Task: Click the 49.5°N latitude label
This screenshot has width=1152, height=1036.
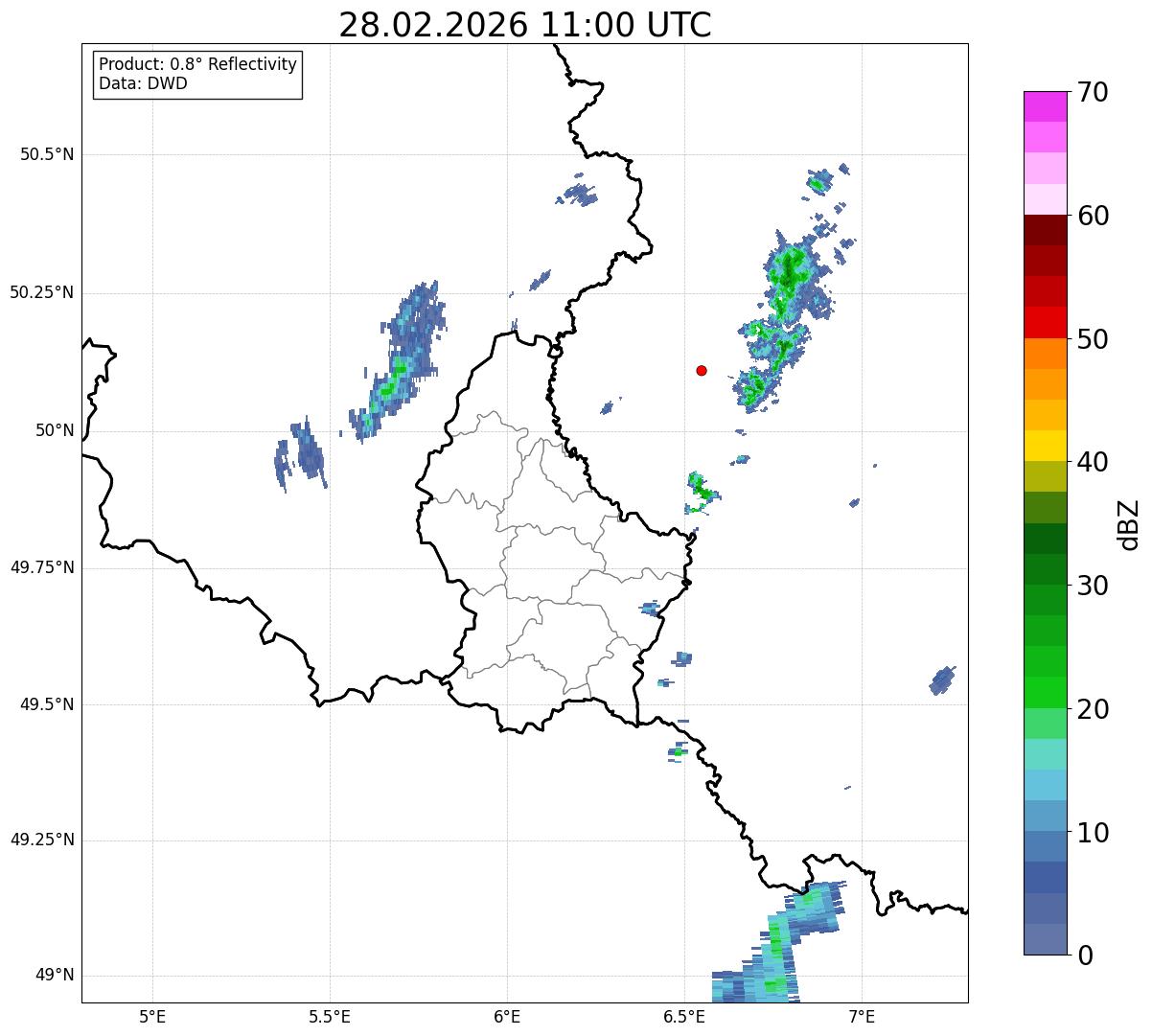Action: (47, 704)
